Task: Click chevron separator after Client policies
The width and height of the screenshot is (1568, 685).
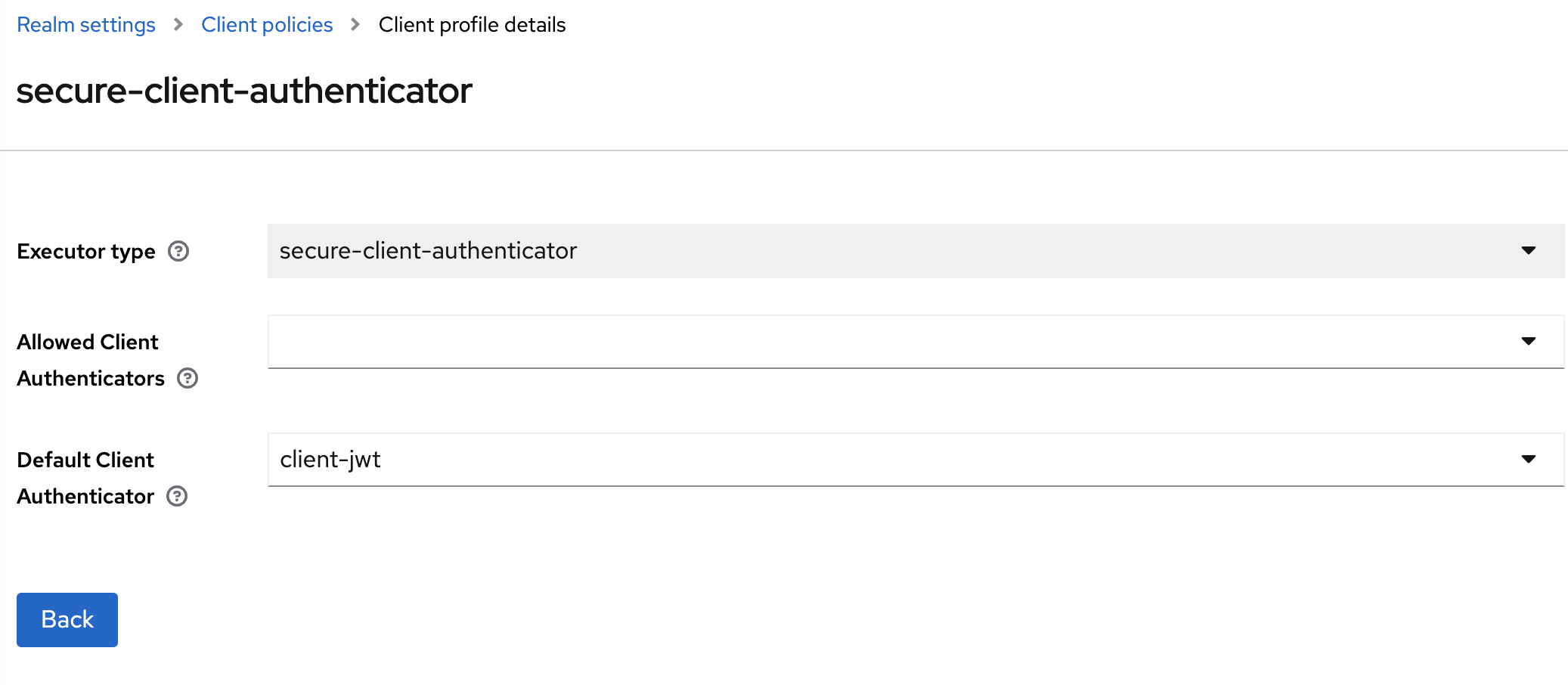Action: pyautogui.click(x=355, y=25)
